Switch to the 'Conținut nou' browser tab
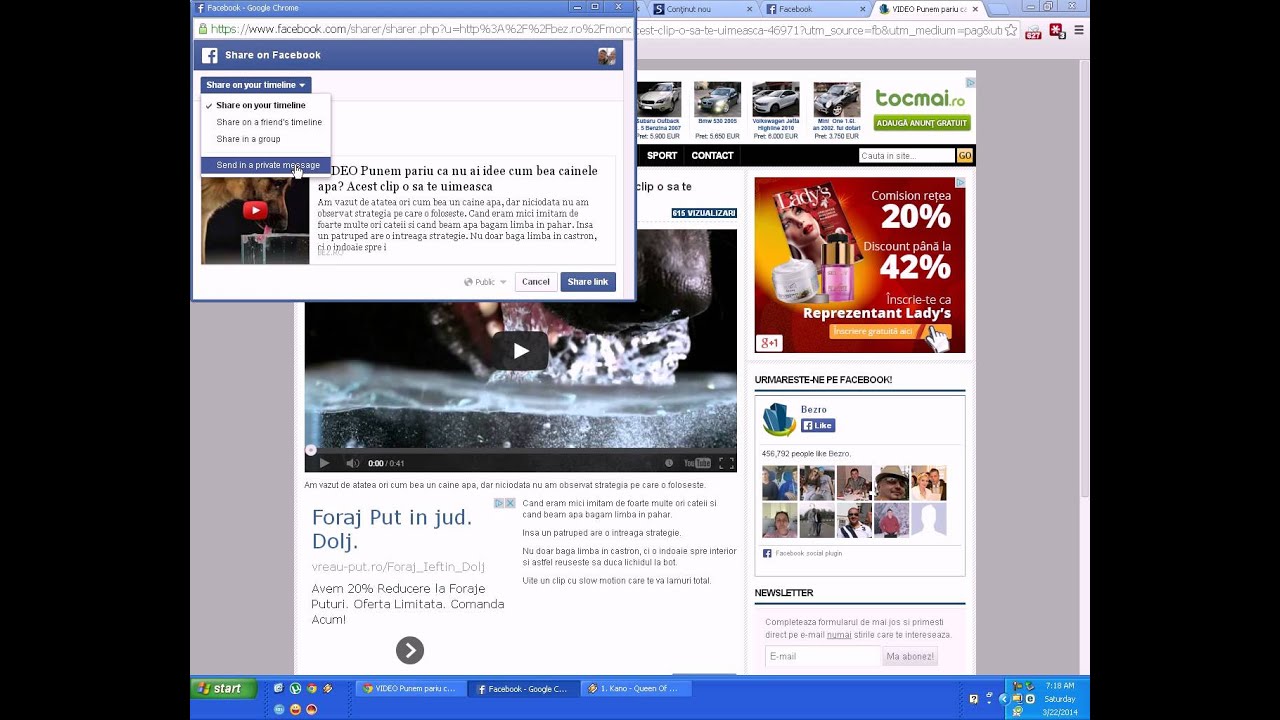This screenshot has width=1280, height=720. click(702, 9)
